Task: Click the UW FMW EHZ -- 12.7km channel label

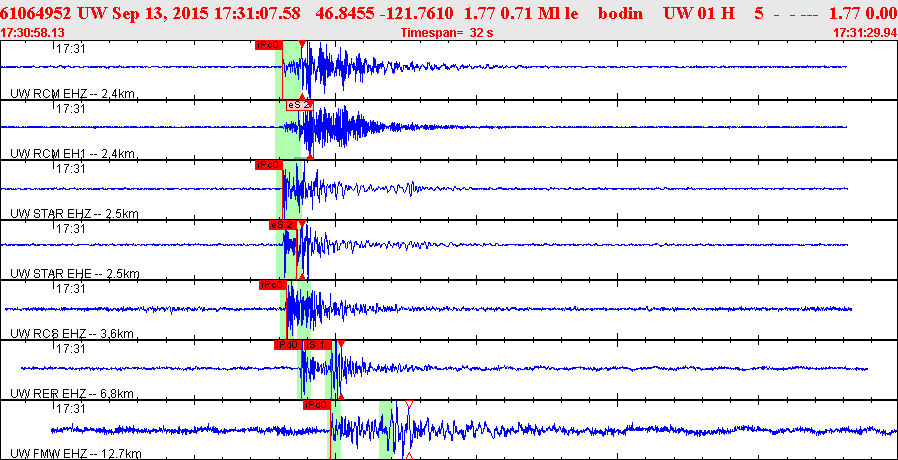Action: [76, 454]
